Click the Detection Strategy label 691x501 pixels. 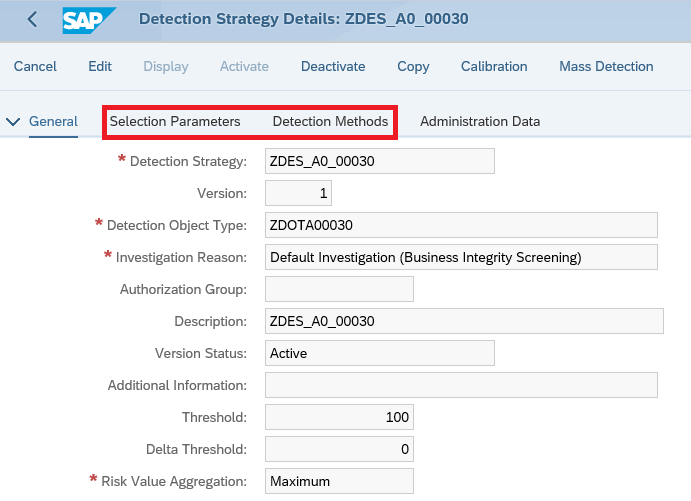point(189,162)
